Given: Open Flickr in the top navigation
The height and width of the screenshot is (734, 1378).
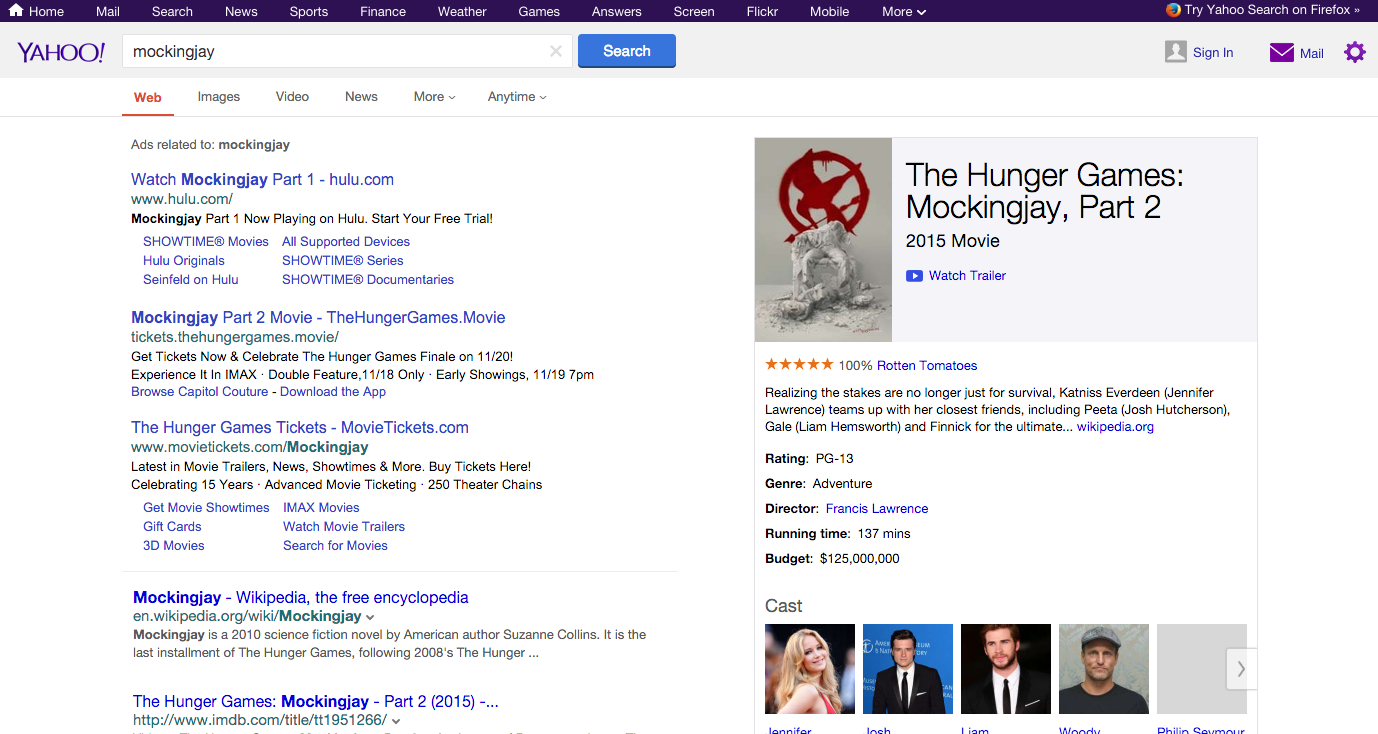Looking at the screenshot, I should pos(762,11).
